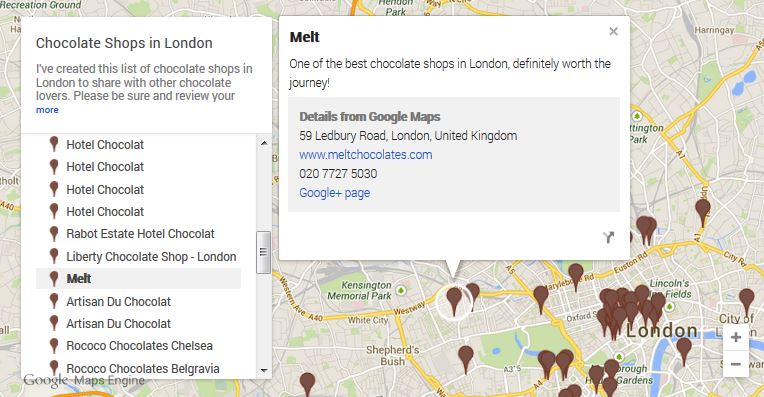Click the directions arrow icon in Melt popup
This screenshot has height=397, width=764.
(x=609, y=237)
